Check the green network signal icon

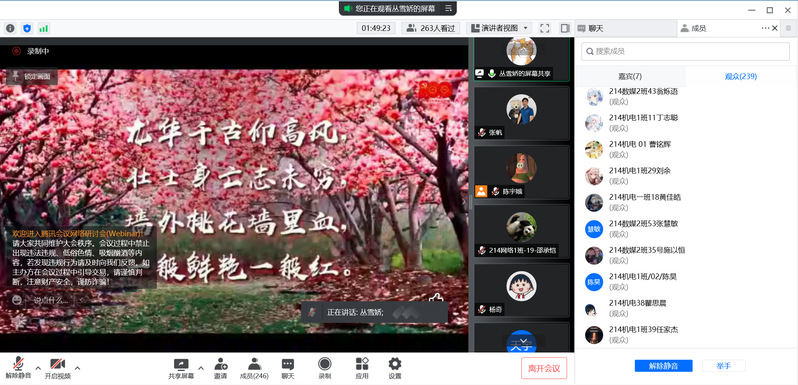pos(43,29)
